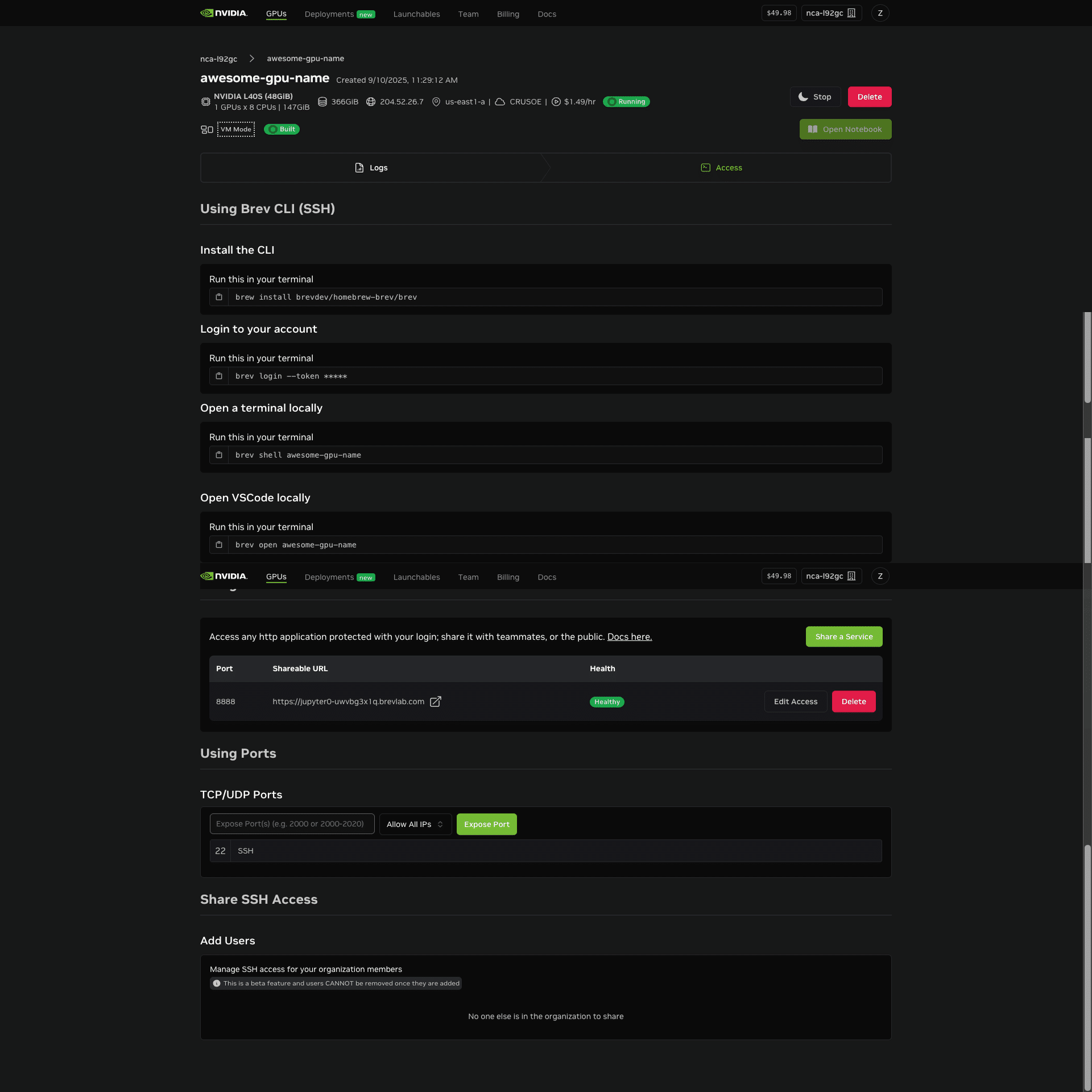Click the Running status indicator
Image resolution: width=1092 pixels, height=1092 pixels.
tap(626, 101)
